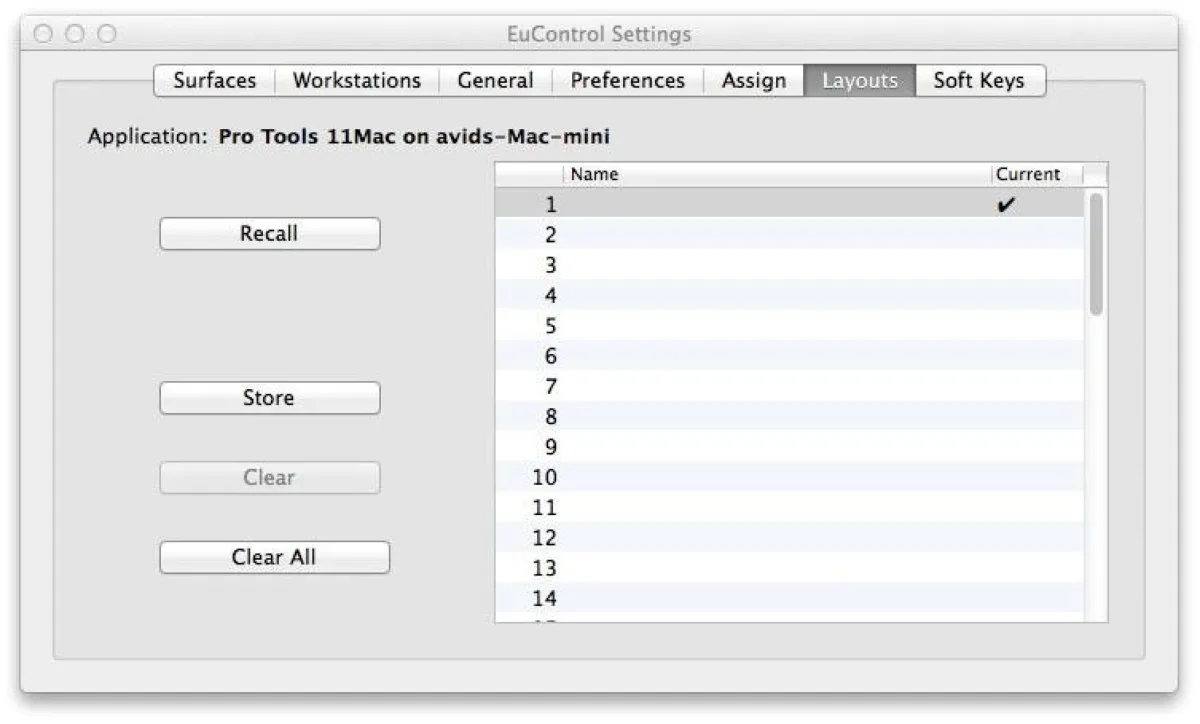Select layout row 2
Viewport: 1200px width, 724px height.
point(789,235)
